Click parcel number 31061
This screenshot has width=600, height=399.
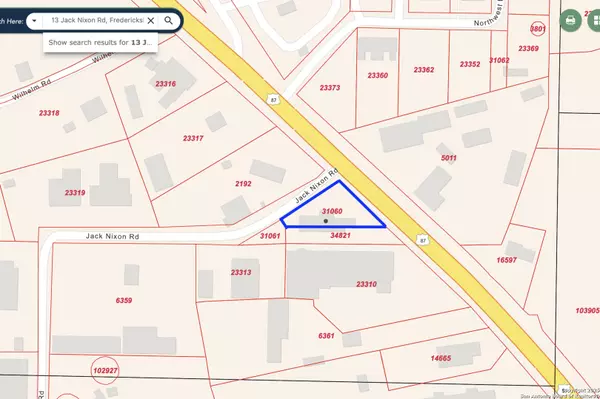(270, 236)
